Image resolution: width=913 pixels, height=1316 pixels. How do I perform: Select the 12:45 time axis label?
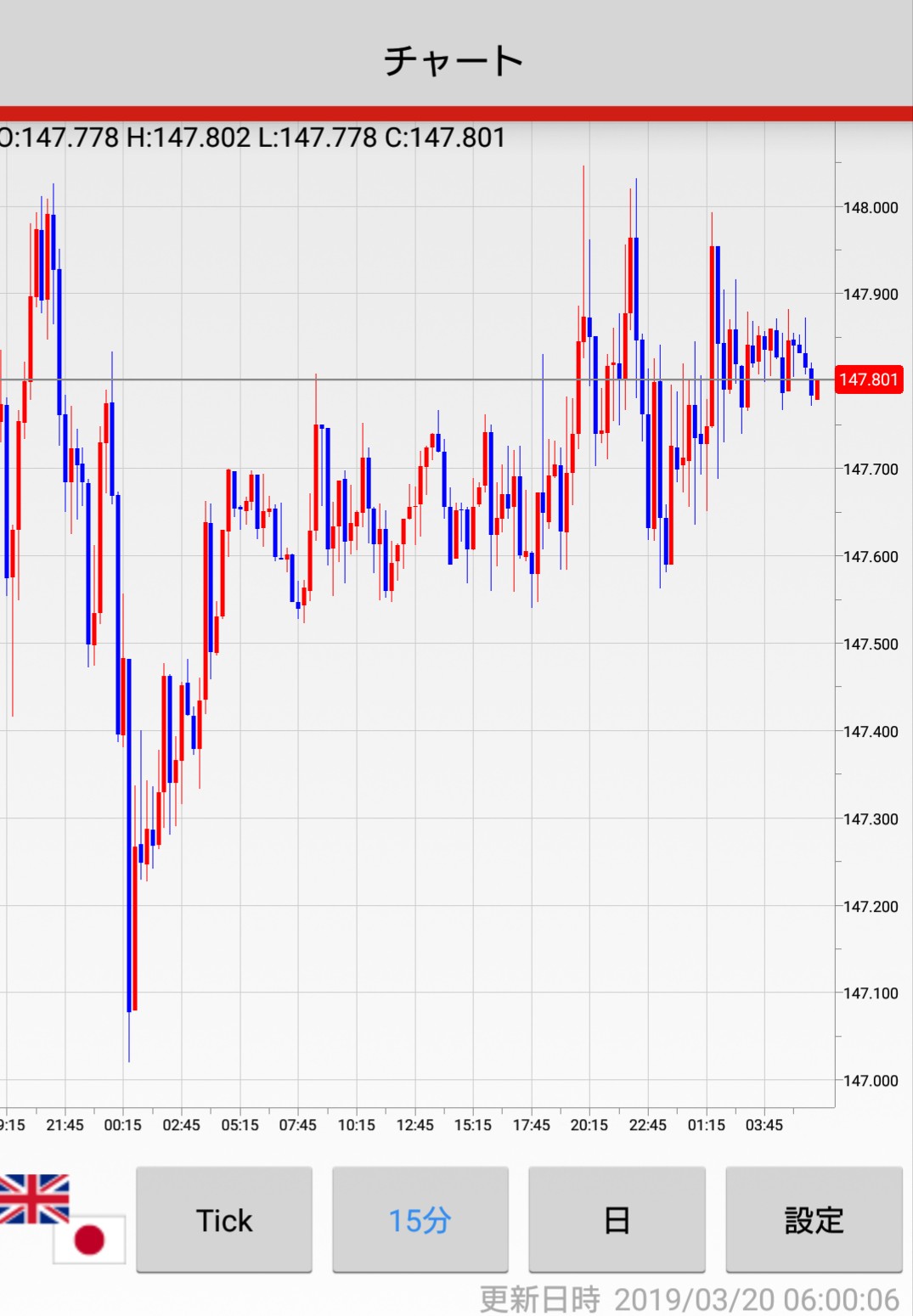point(414,1125)
